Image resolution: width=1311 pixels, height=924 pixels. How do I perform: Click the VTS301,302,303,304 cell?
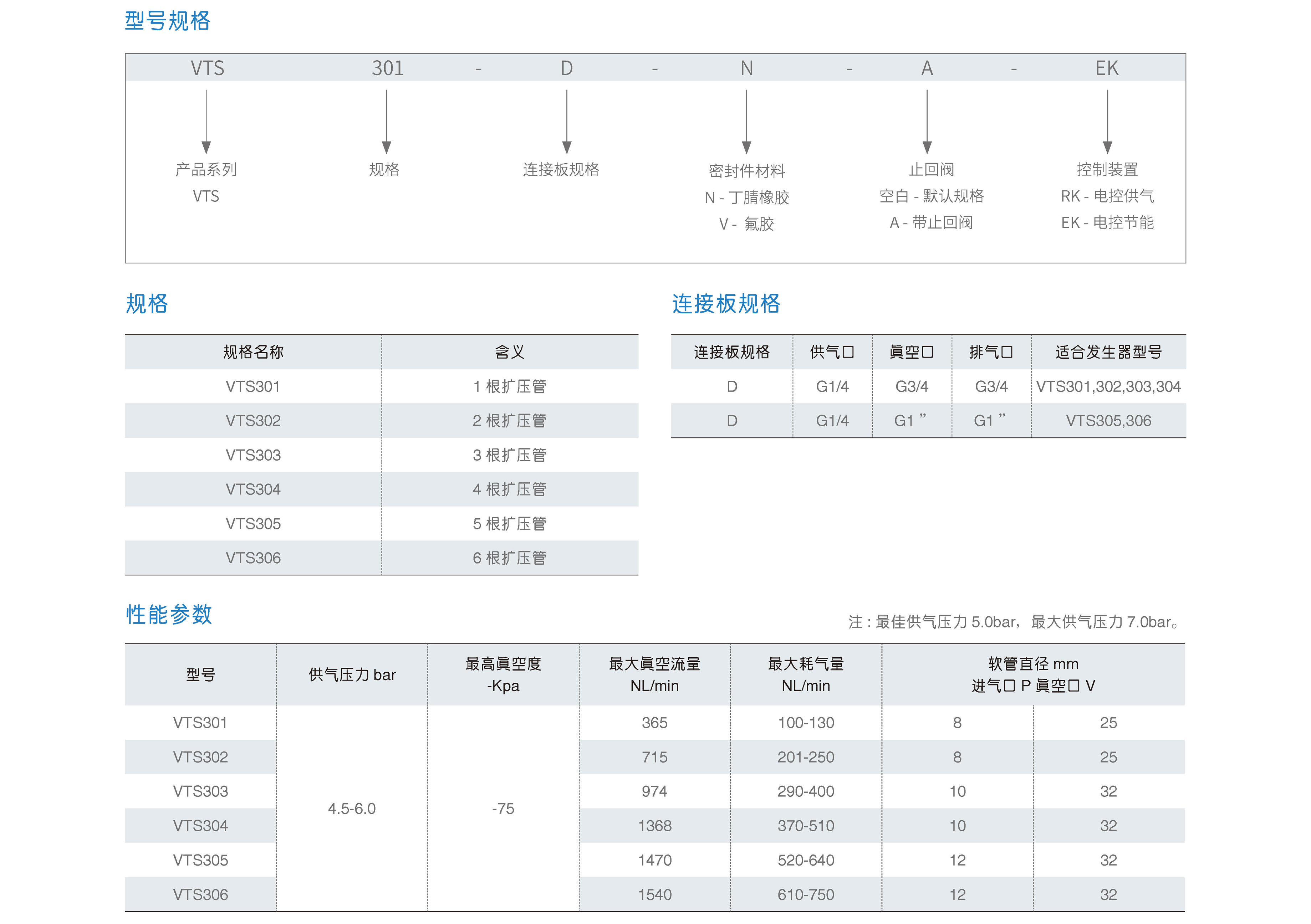point(1108,386)
